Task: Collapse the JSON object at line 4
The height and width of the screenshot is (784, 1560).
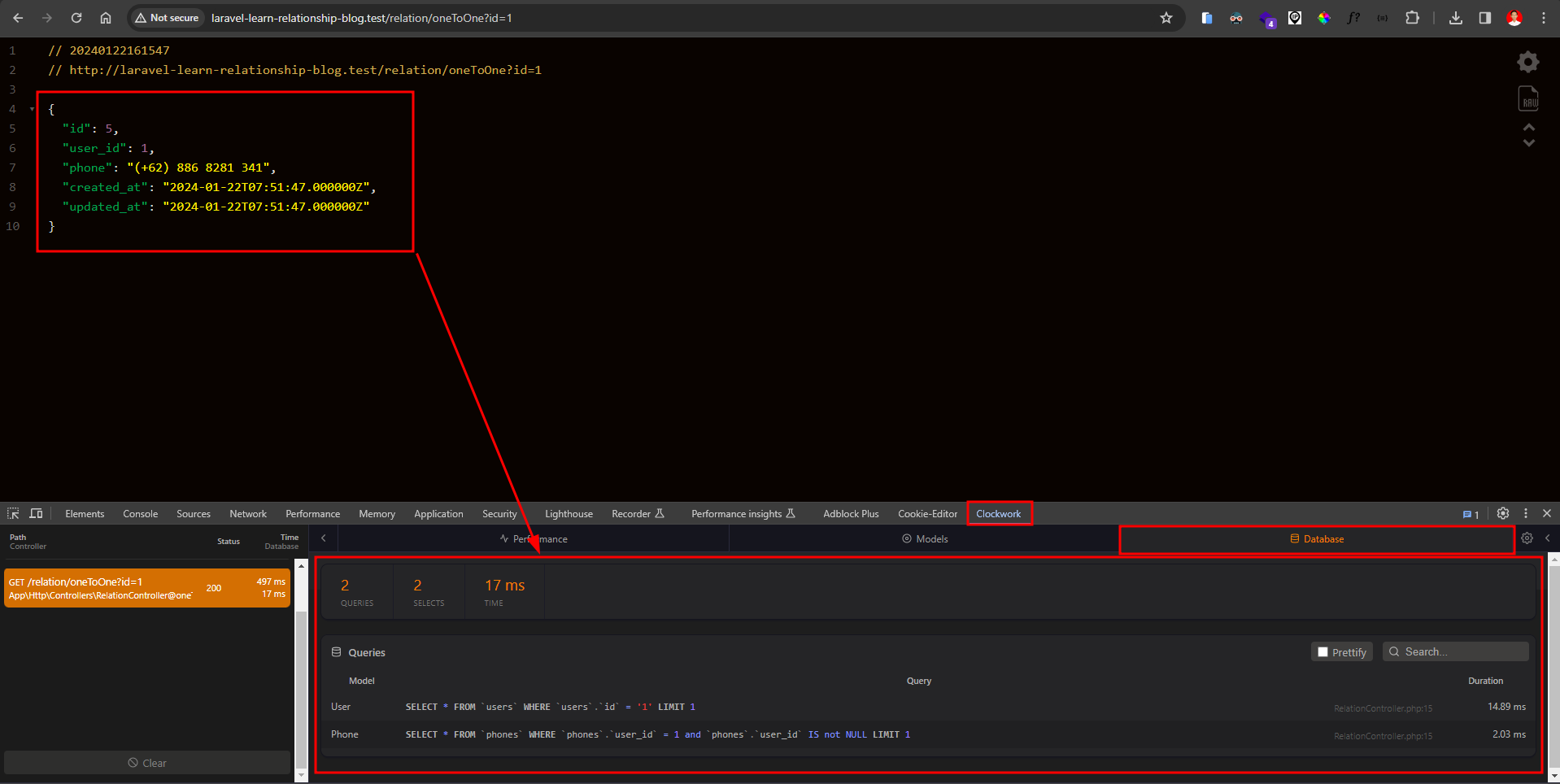Action: pos(32,109)
